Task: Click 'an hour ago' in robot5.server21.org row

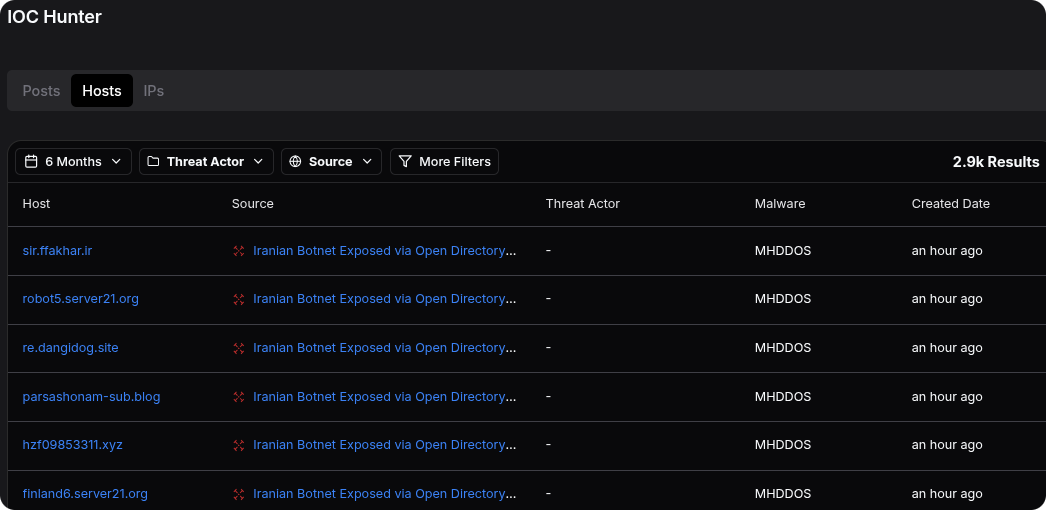Action: [947, 299]
